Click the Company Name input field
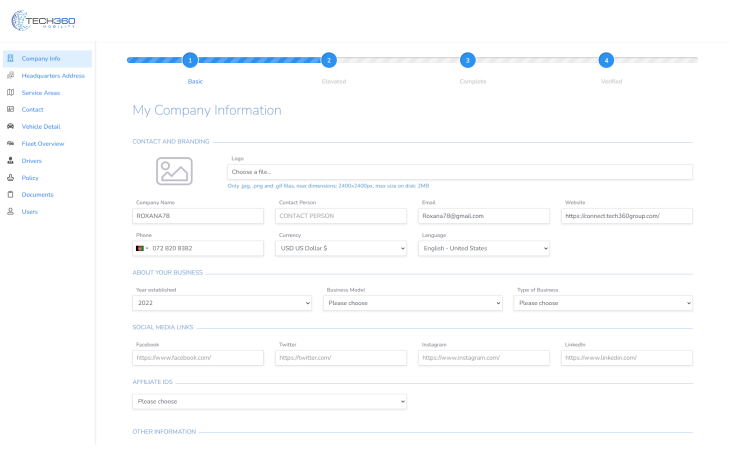 coord(198,216)
